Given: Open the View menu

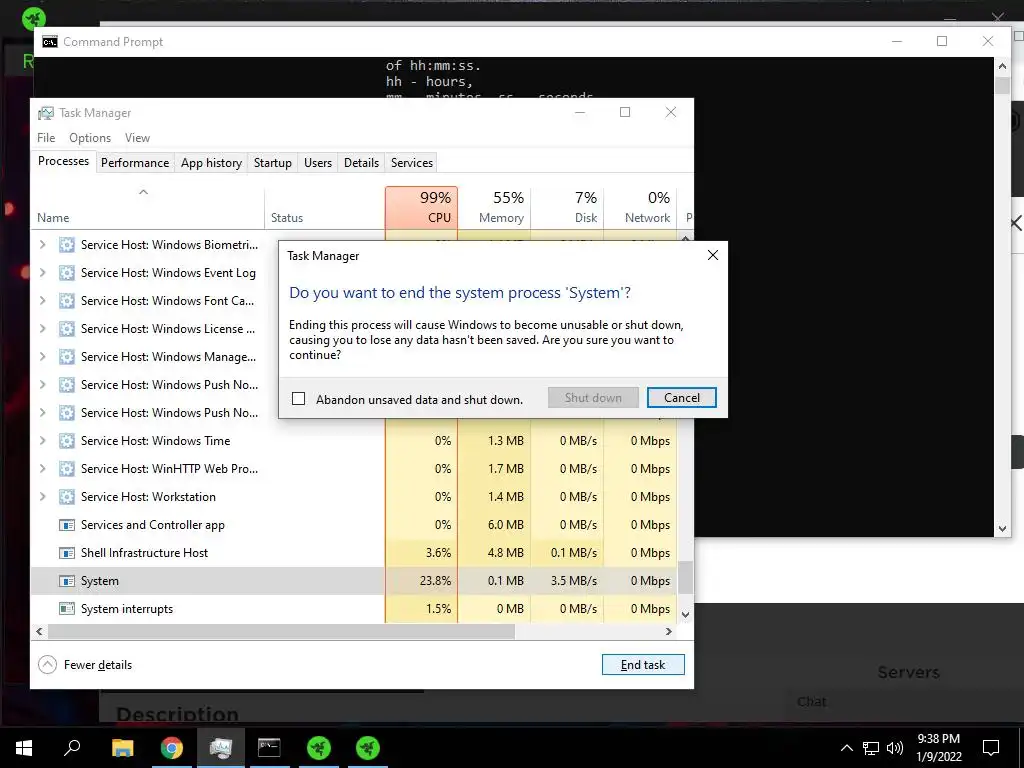Looking at the screenshot, I should pos(137,138).
